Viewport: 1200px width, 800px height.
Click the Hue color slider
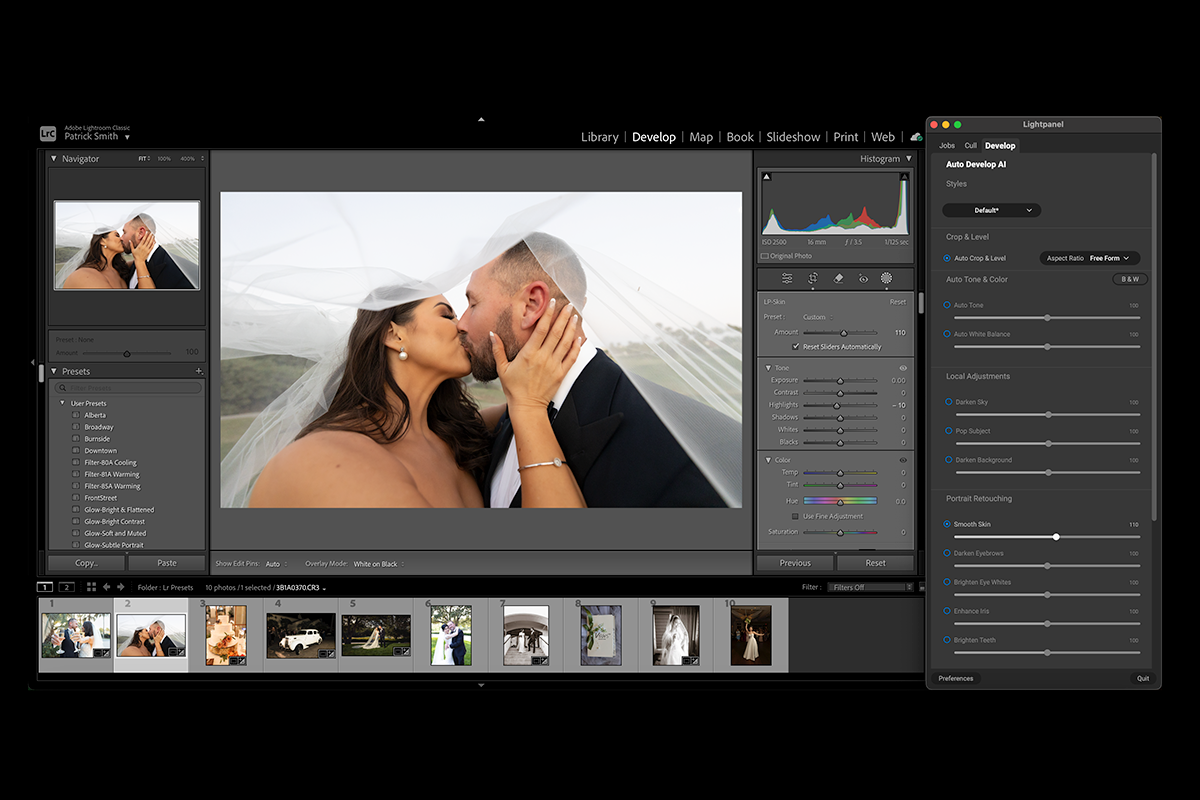(840, 501)
